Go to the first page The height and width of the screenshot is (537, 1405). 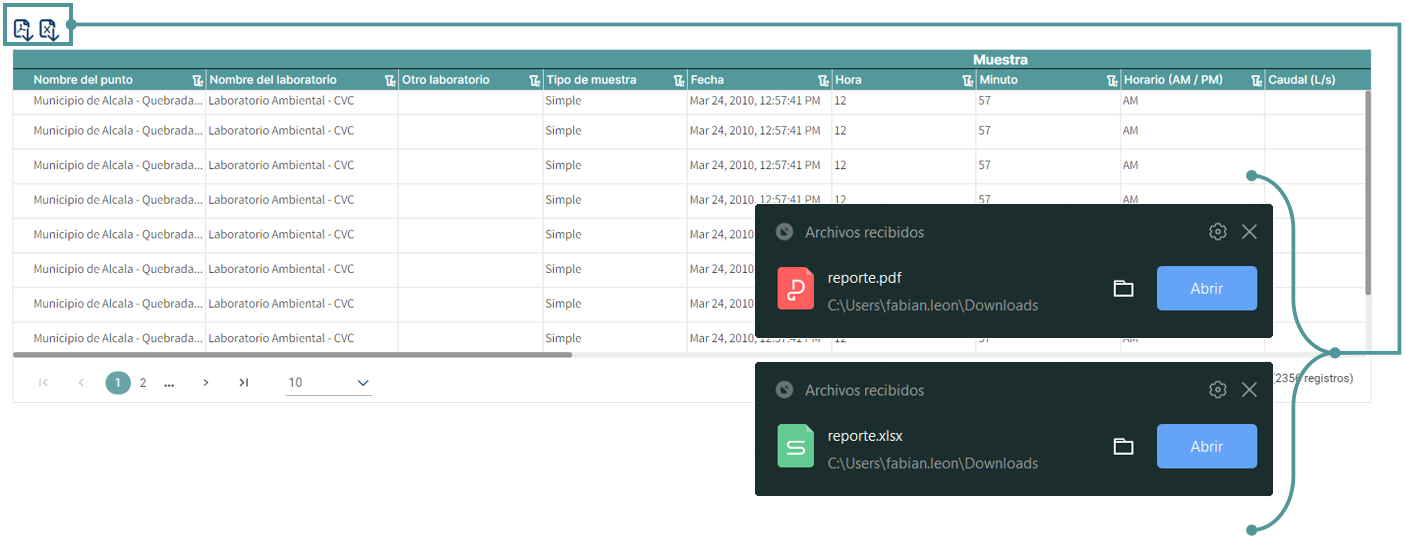click(43, 382)
